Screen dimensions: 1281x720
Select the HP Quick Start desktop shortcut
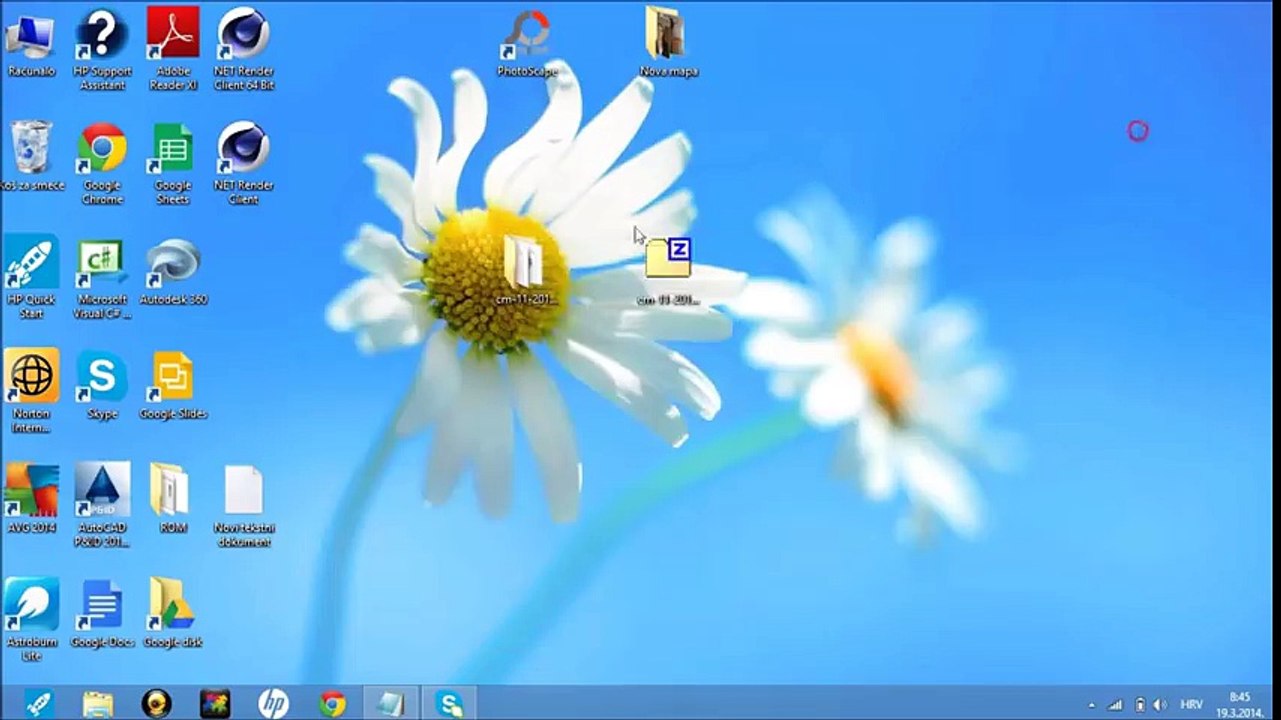pyautogui.click(x=31, y=277)
